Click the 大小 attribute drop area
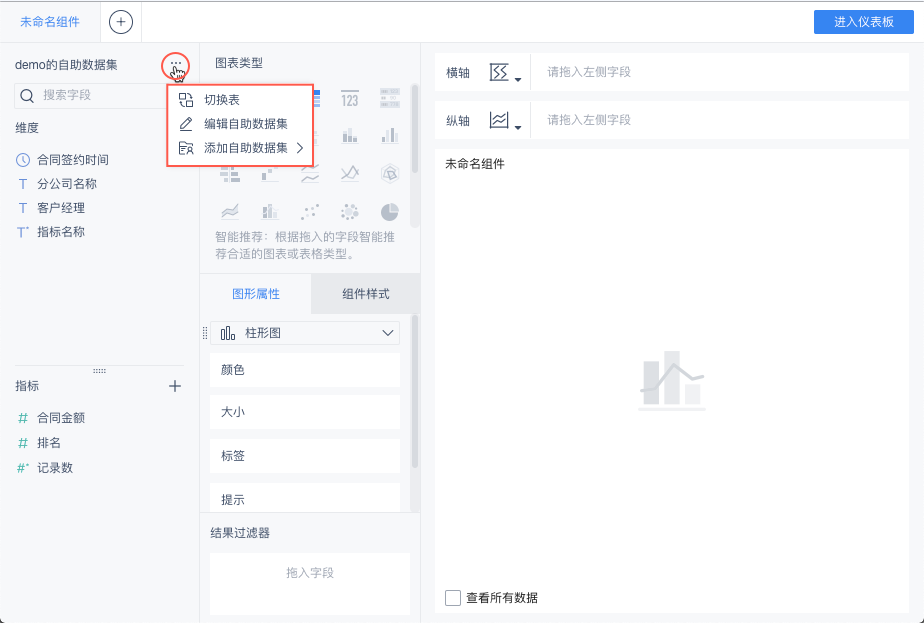This screenshot has width=924, height=623. (305, 412)
